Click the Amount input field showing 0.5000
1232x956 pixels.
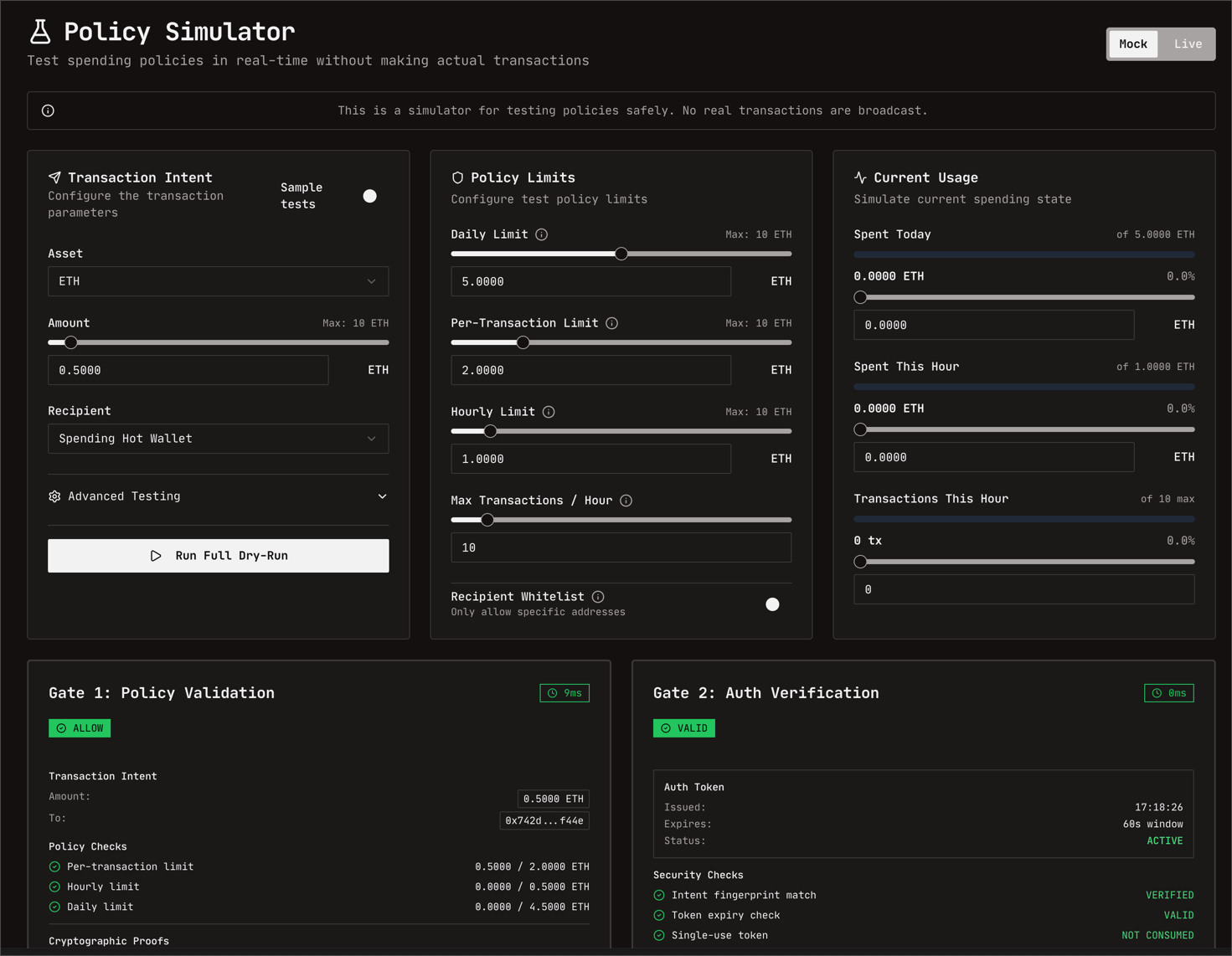coord(188,370)
